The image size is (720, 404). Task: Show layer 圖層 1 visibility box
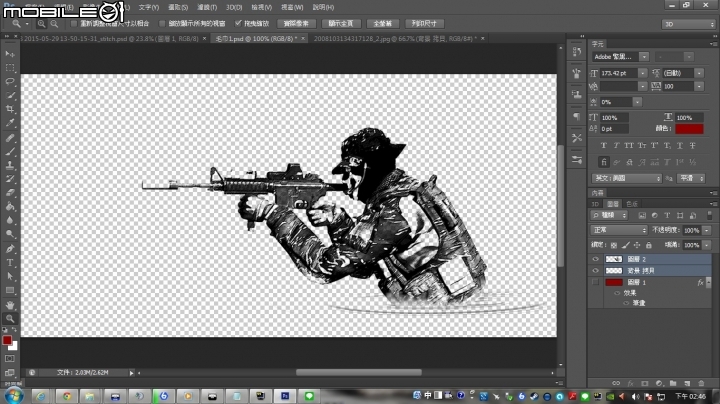click(x=596, y=283)
